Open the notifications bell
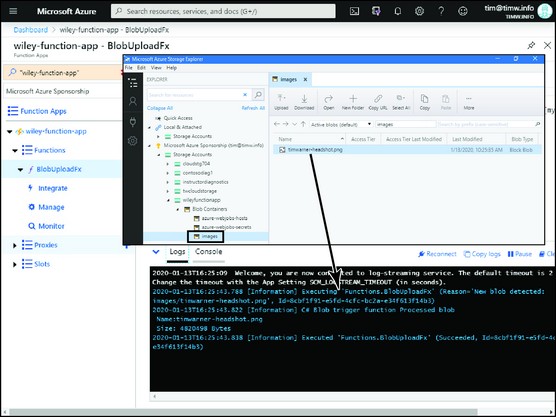556x417 pixels. tap(398, 11)
